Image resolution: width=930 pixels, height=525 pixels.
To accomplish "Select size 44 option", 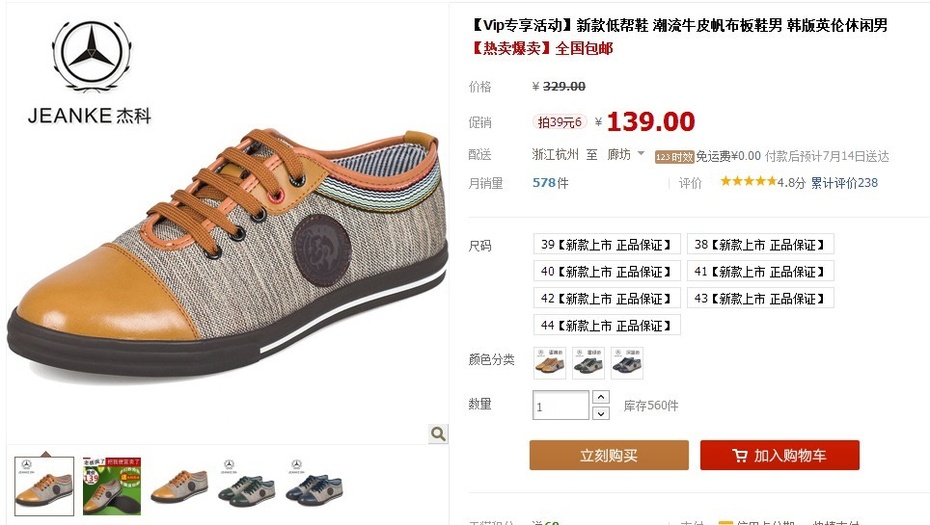I will click(607, 325).
